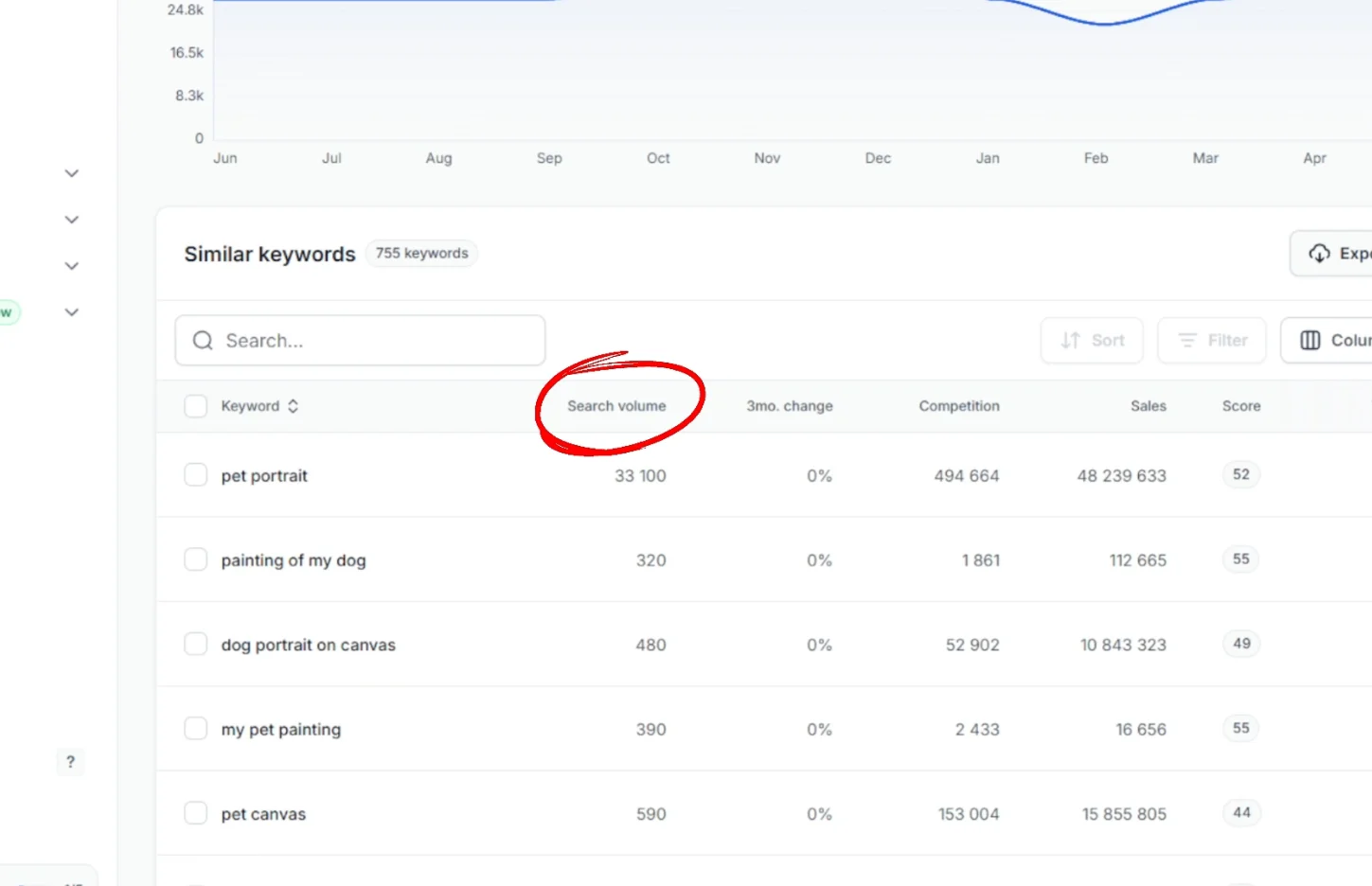Viewport: 1372px width, 886px height.
Task: Tick the dog portrait on canvas checkbox
Action: point(196,644)
